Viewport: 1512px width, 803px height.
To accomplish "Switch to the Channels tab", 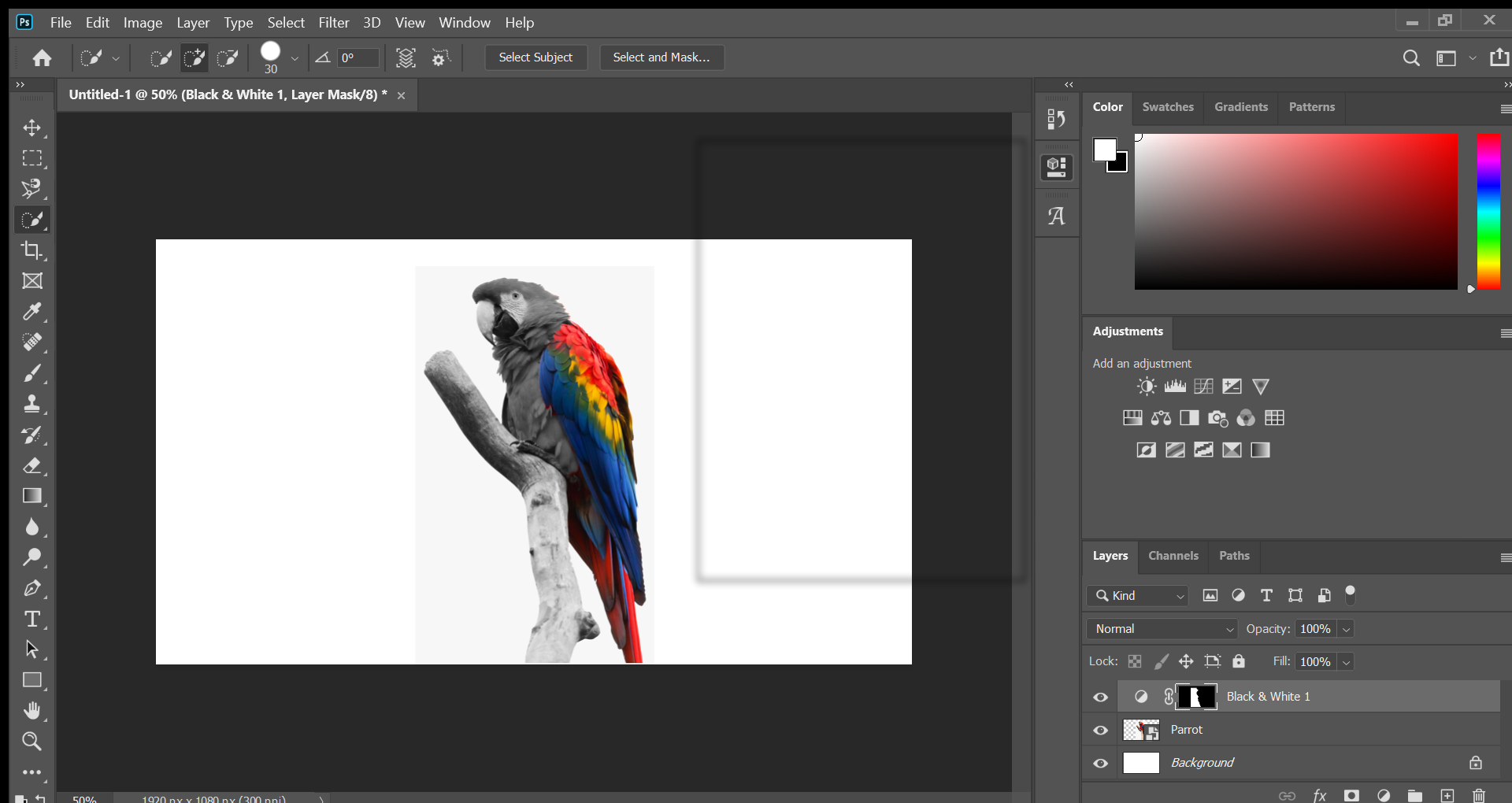I will click(x=1173, y=556).
